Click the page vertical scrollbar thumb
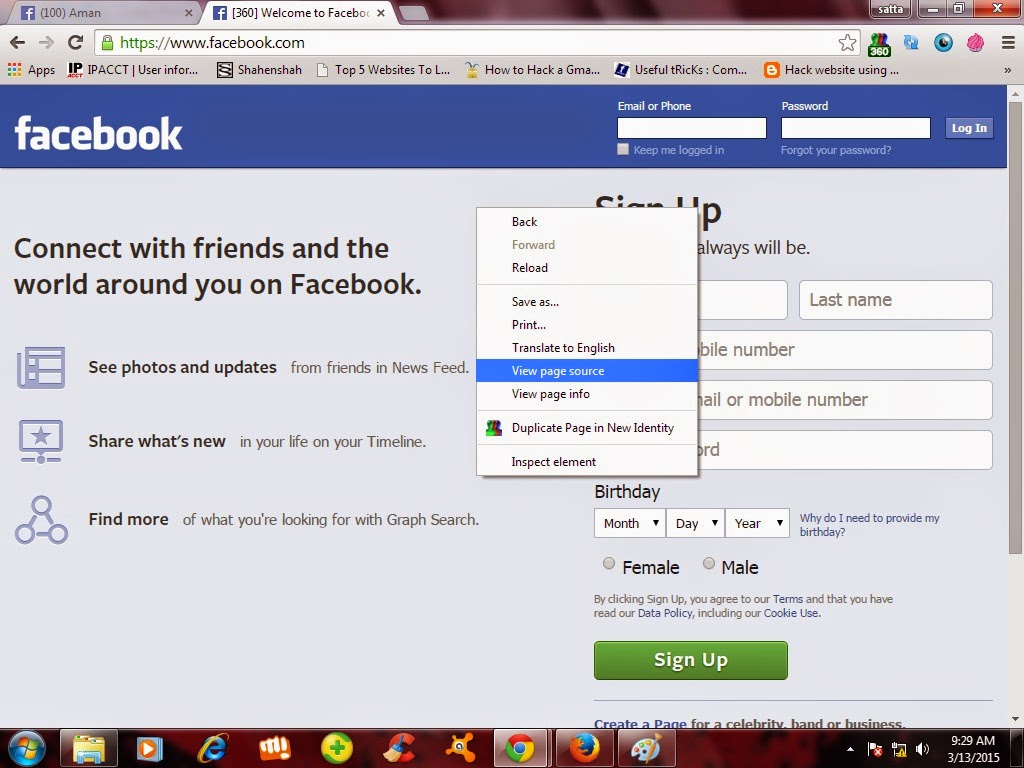Image resolution: width=1024 pixels, height=768 pixels. point(1015,327)
